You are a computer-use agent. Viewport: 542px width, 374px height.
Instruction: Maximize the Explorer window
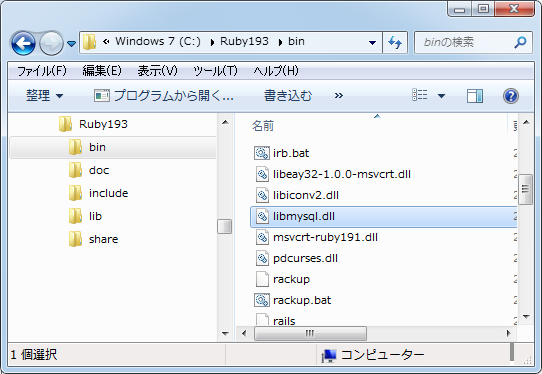(x=483, y=9)
